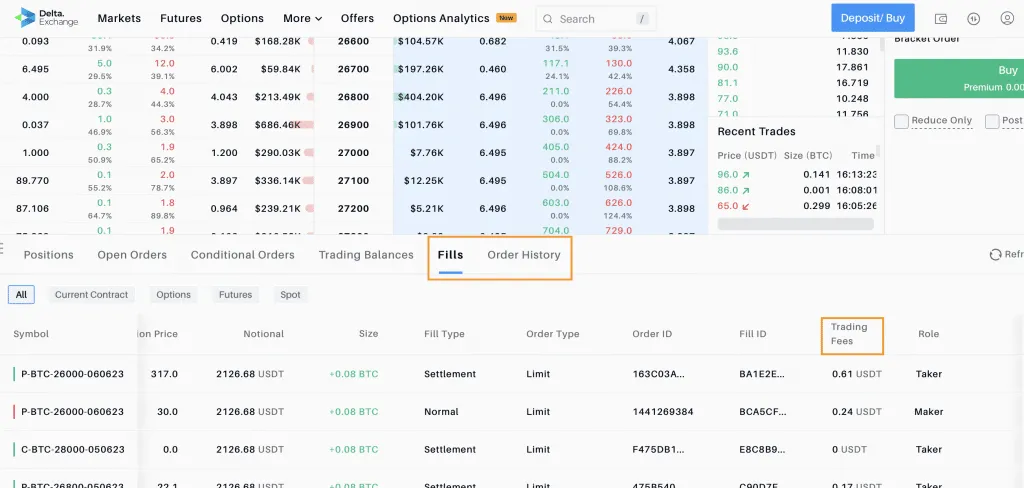Select strike price 26700
Image resolution: width=1024 pixels, height=488 pixels.
353,69
